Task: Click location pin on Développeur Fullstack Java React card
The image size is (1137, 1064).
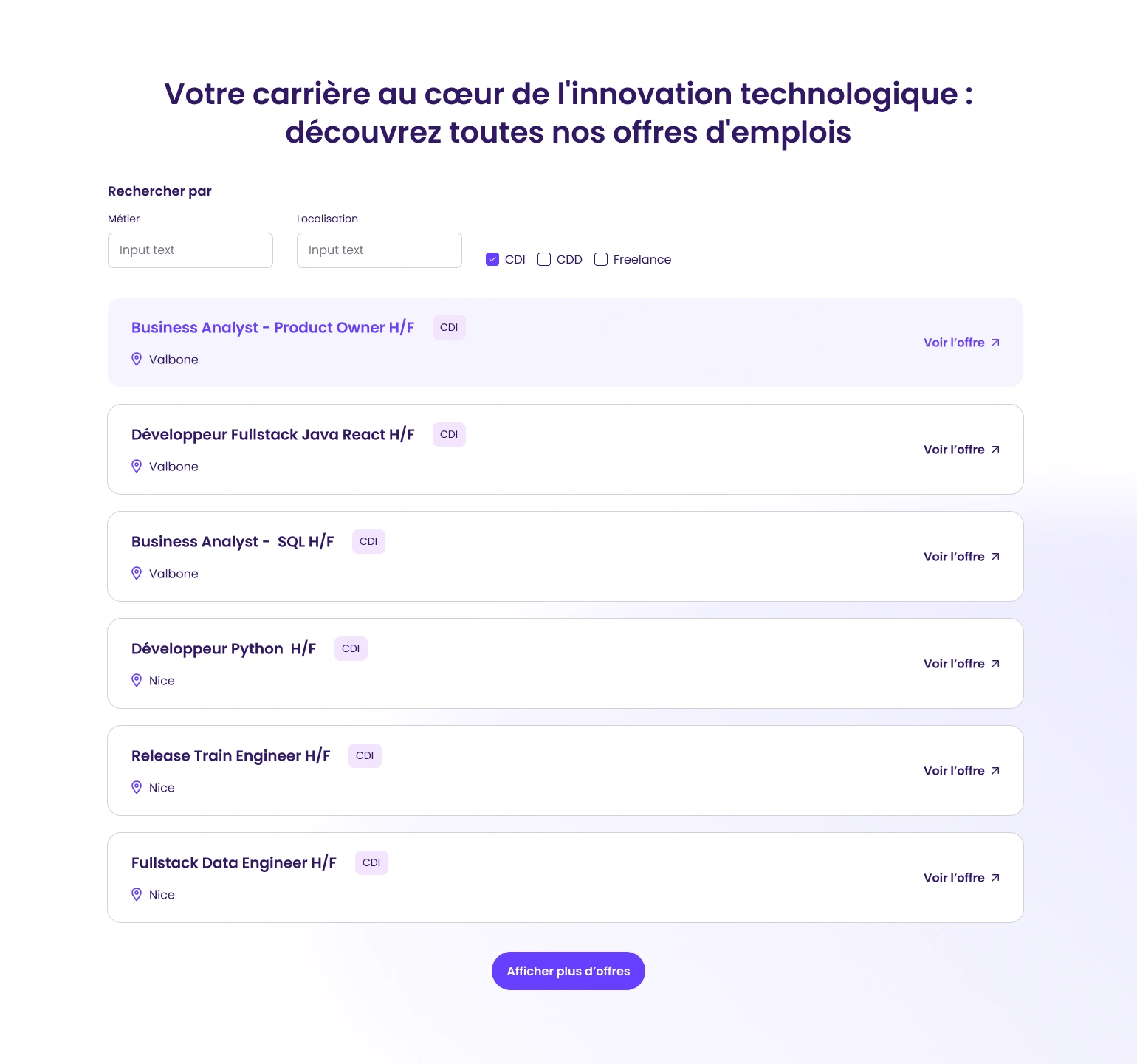Action: [x=137, y=466]
